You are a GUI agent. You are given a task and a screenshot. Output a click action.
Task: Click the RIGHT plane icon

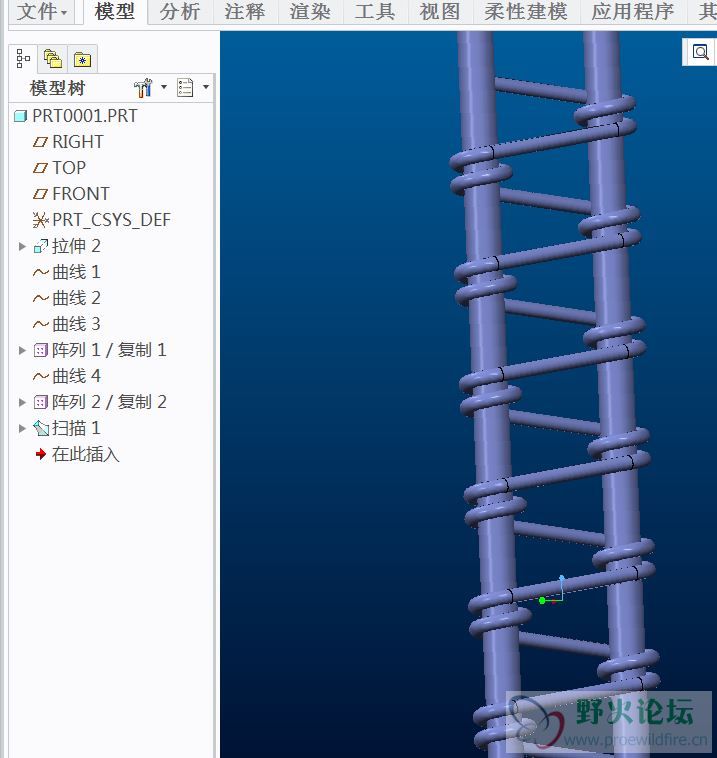[40, 142]
